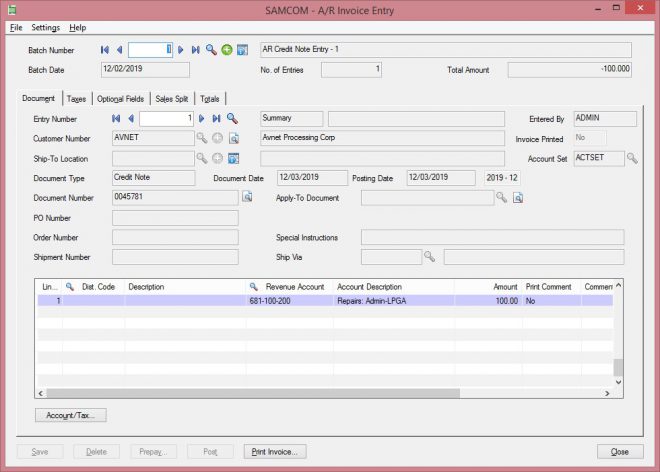Click the Shipment Number field

(175, 257)
